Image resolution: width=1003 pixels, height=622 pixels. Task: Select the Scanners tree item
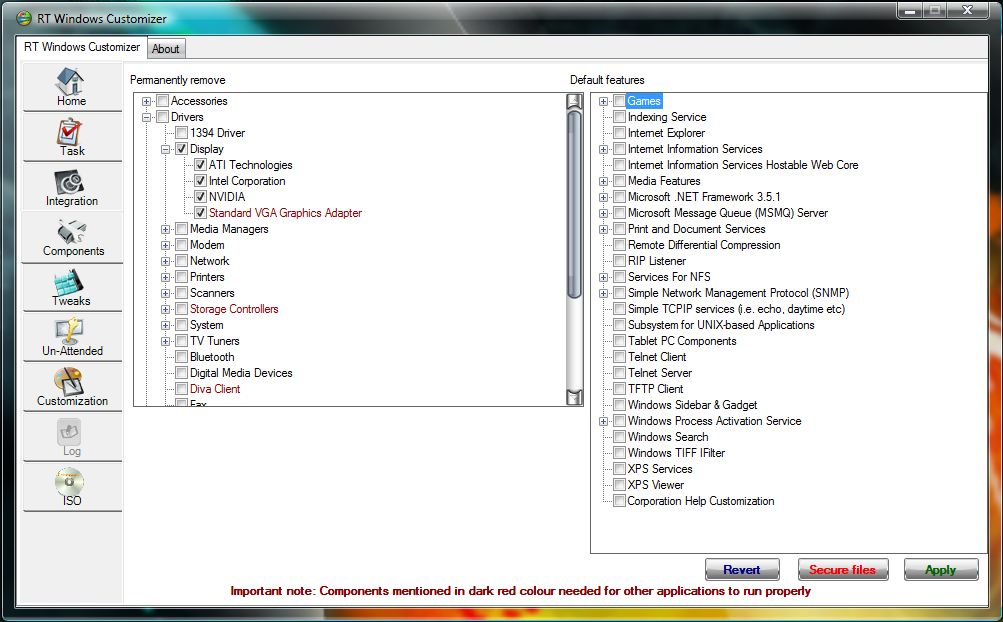click(212, 292)
